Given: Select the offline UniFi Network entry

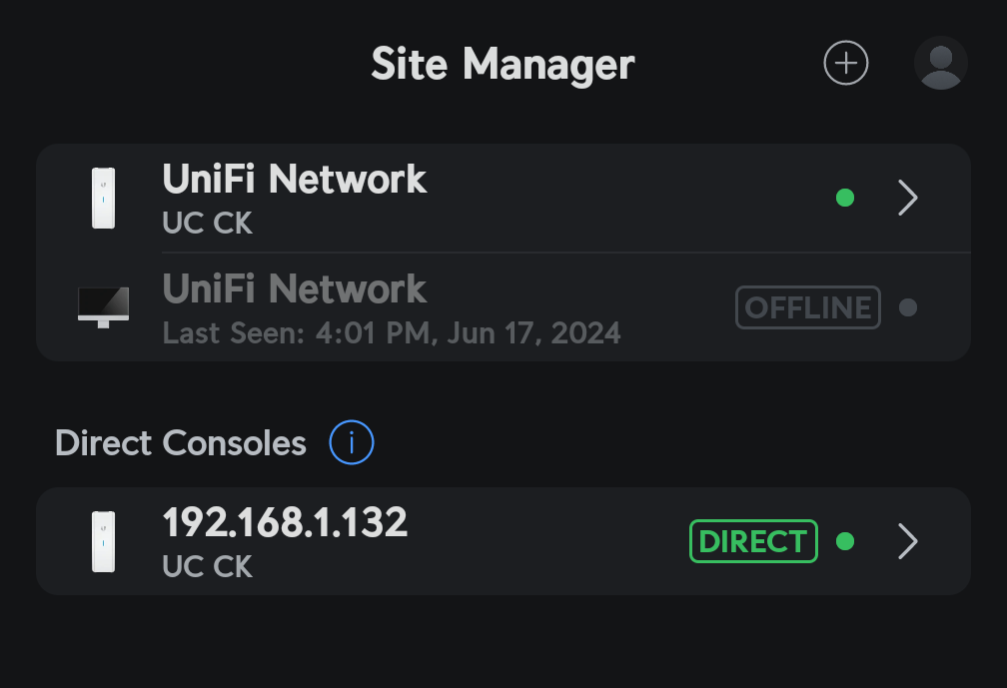Looking at the screenshot, I should point(504,307).
